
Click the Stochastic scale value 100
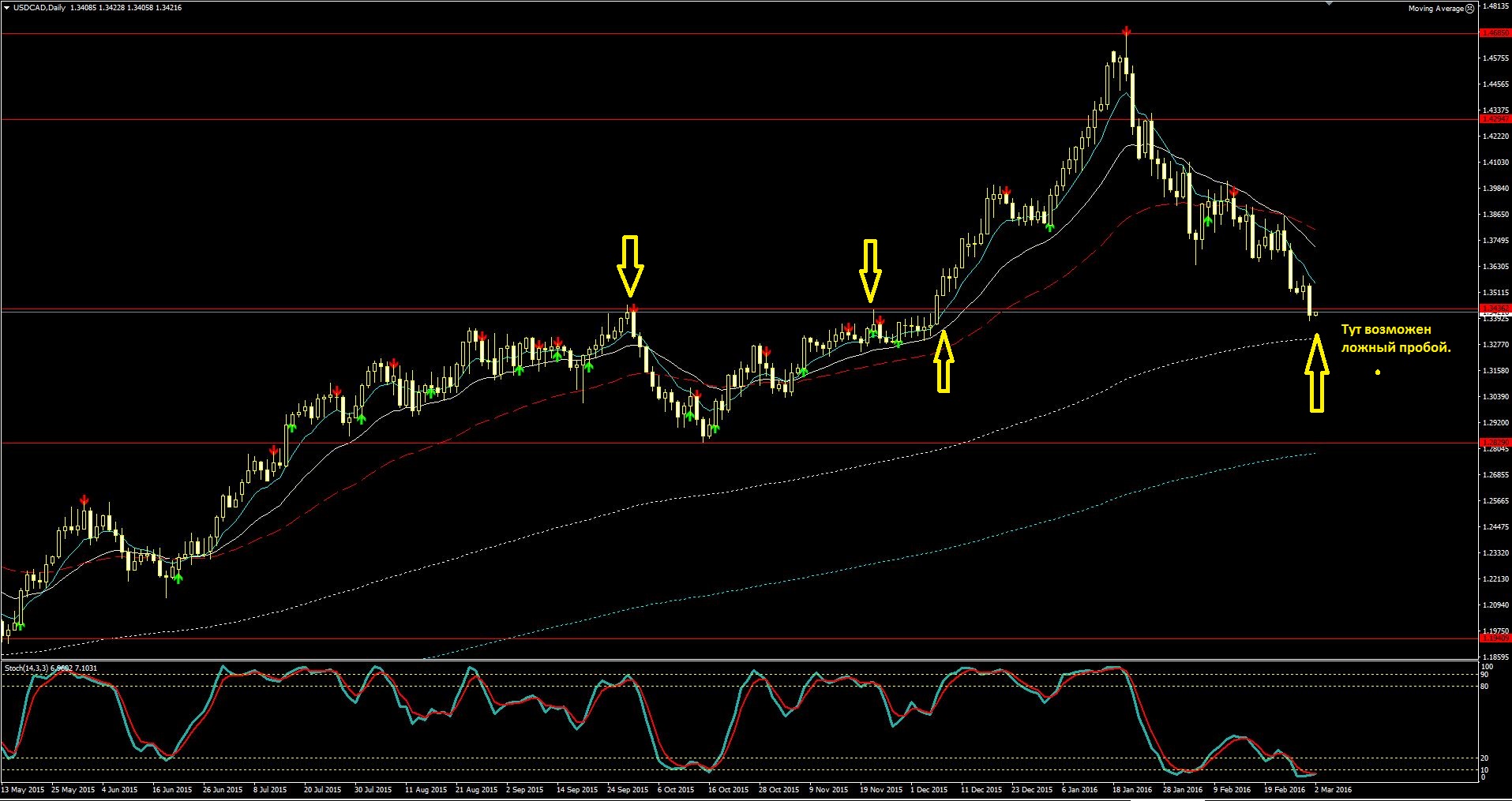pos(1487,668)
